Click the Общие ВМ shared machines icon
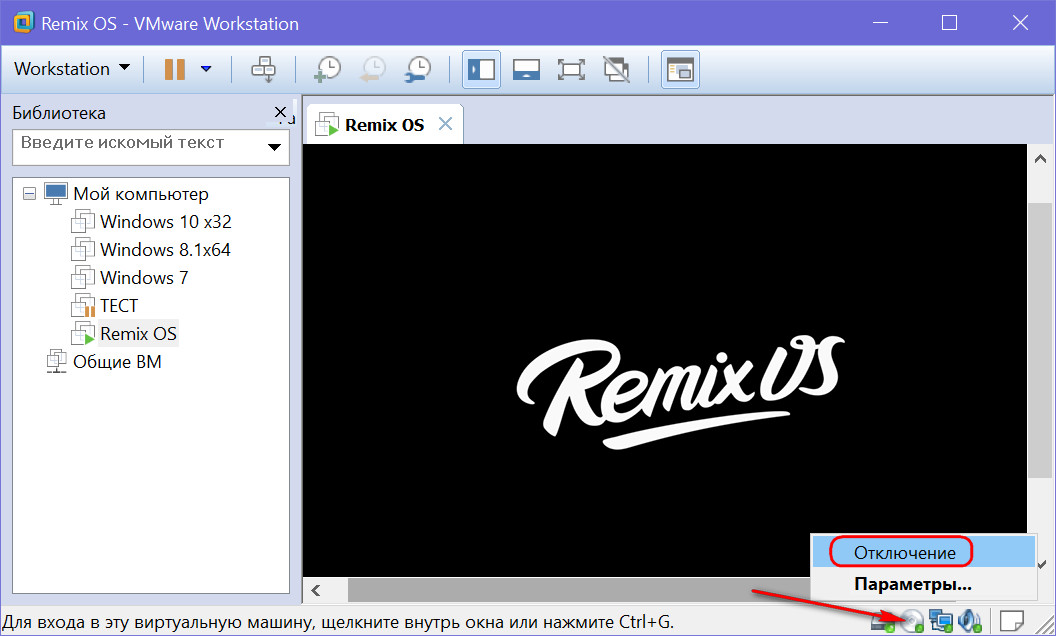The image size is (1056, 636). click(x=56, y=362)
